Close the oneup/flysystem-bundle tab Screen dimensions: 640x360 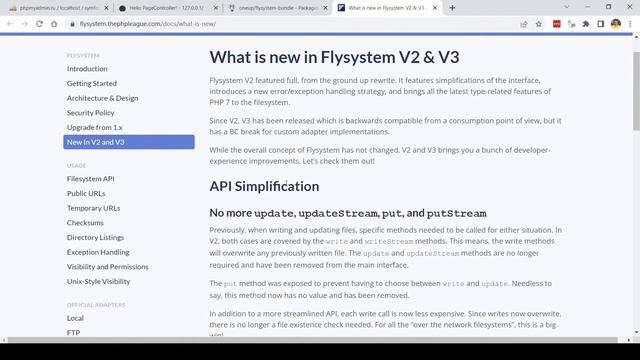[x=325, y=8]
